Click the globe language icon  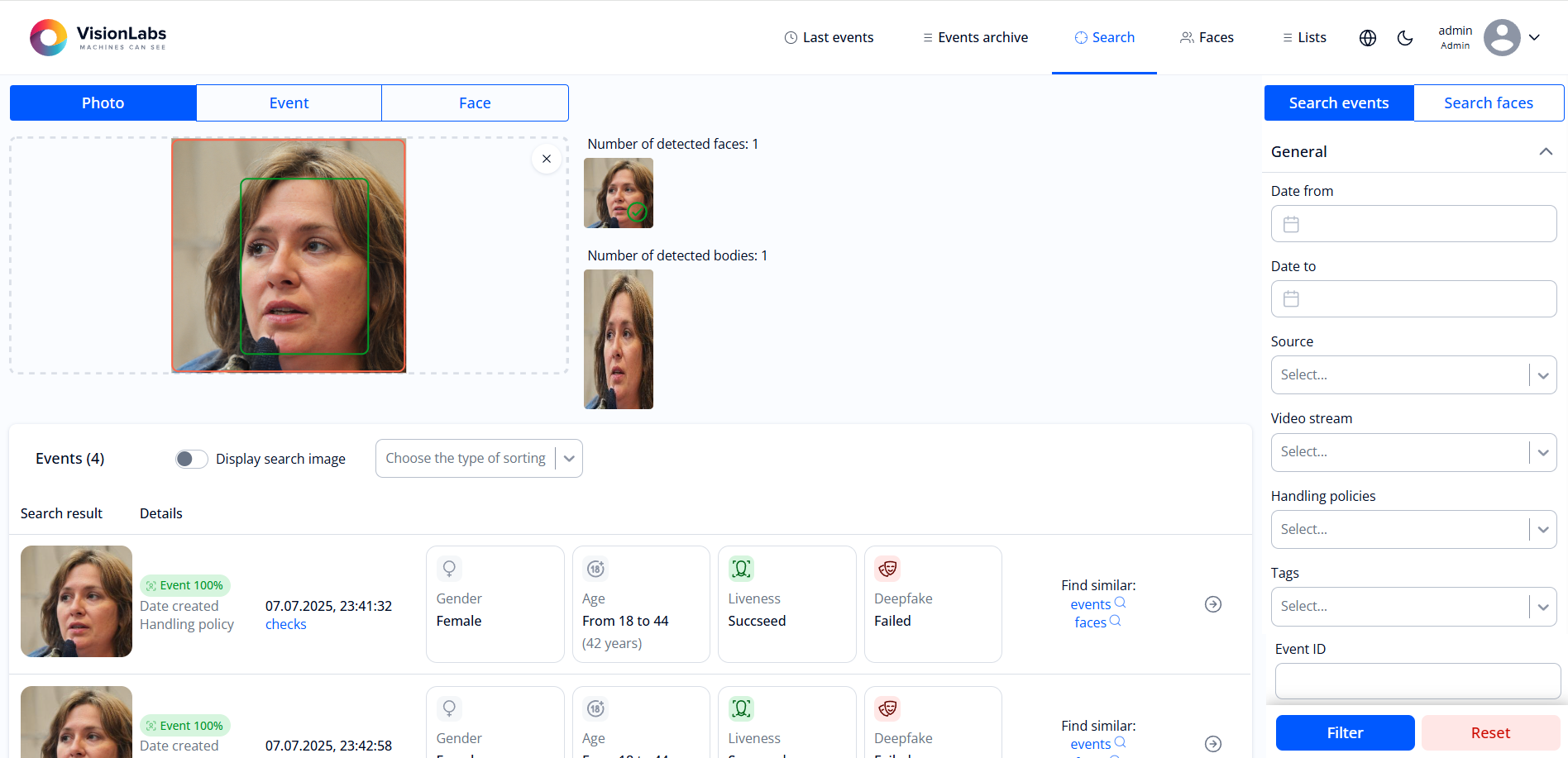coord(1367,37)
